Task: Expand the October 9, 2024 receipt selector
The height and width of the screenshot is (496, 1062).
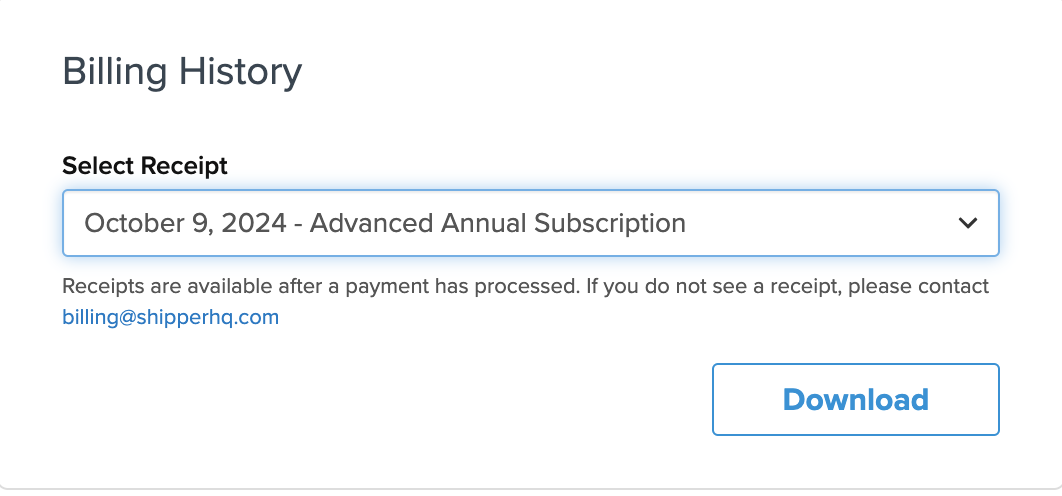Action: tap(530, 223)
